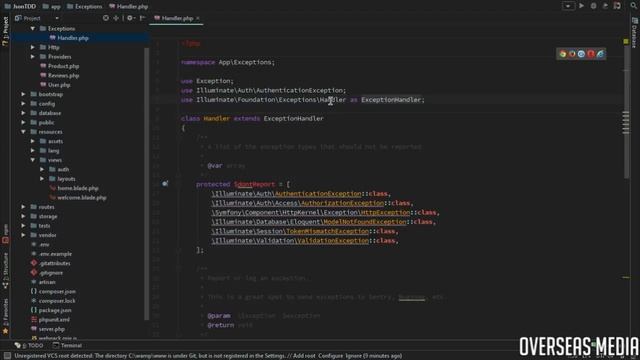Open Project panel settings gear

130,18
